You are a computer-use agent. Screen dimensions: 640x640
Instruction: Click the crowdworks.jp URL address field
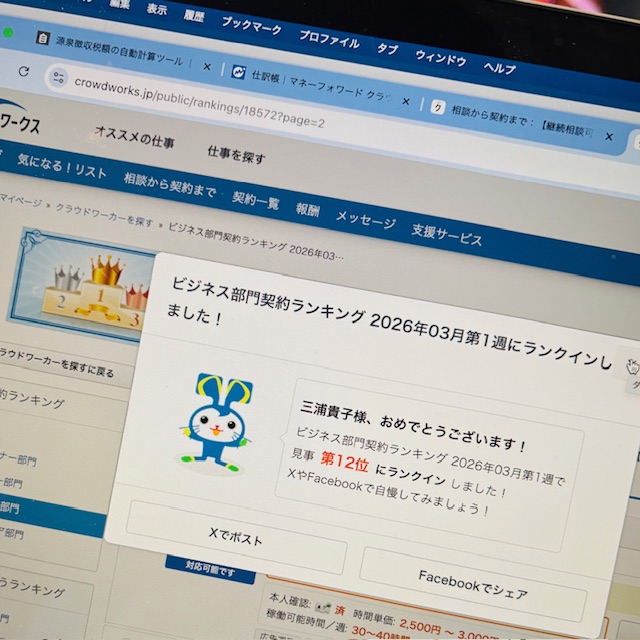point(199,102)
